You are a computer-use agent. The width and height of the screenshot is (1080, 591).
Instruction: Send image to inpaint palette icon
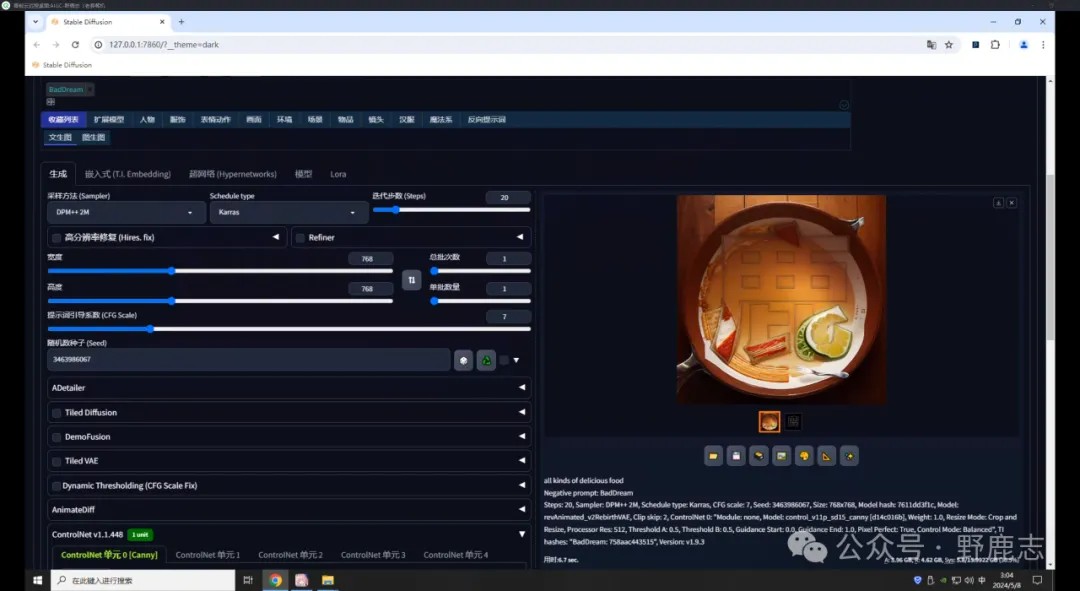(804, 456)
